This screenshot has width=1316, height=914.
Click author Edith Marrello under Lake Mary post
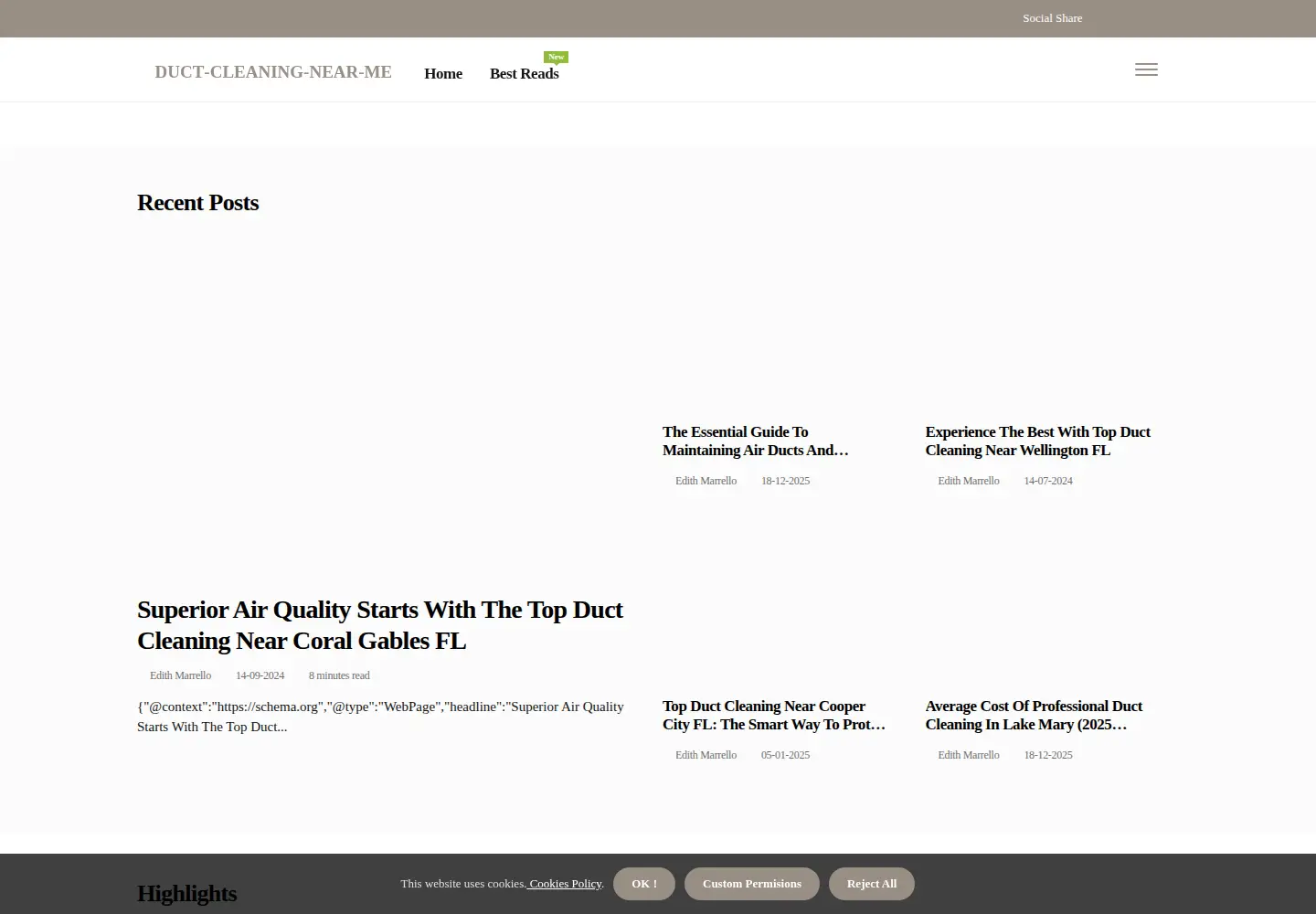pos(969,755)
